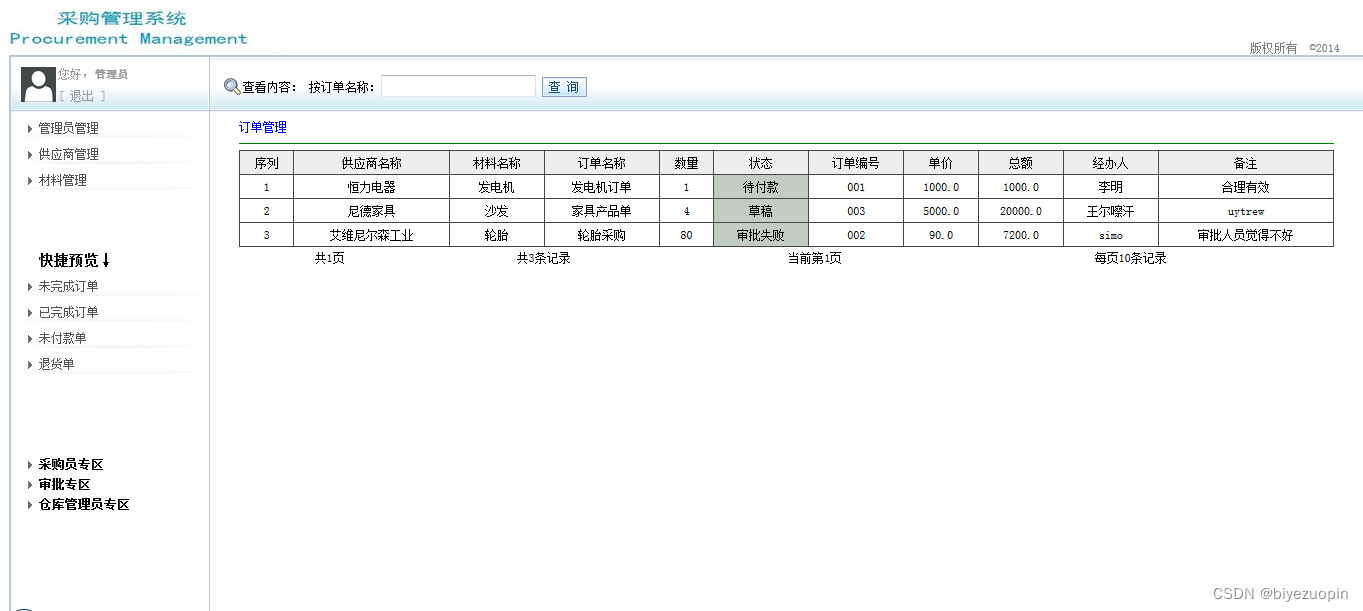Viewport: 1363px width, 611px height.
Task: Click material cell 轮胎
Action: pos(497,235)
